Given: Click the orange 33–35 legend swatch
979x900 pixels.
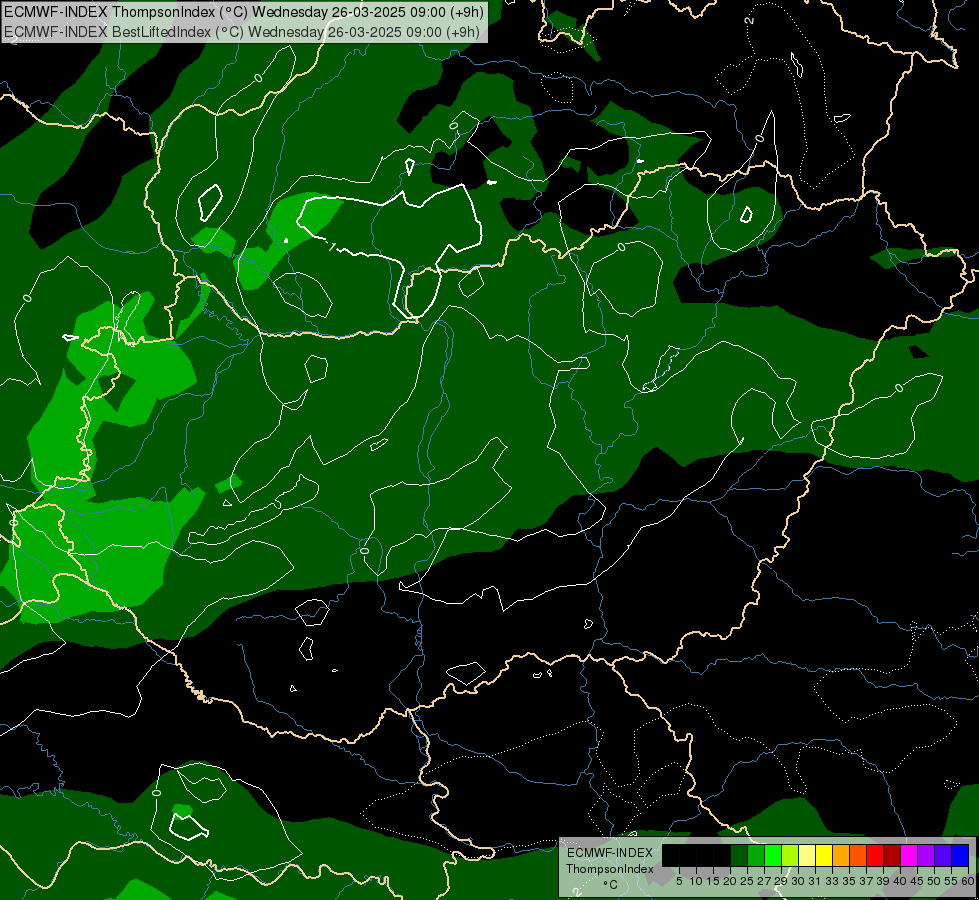Looking at the screenshot, I should coord(841,855).
